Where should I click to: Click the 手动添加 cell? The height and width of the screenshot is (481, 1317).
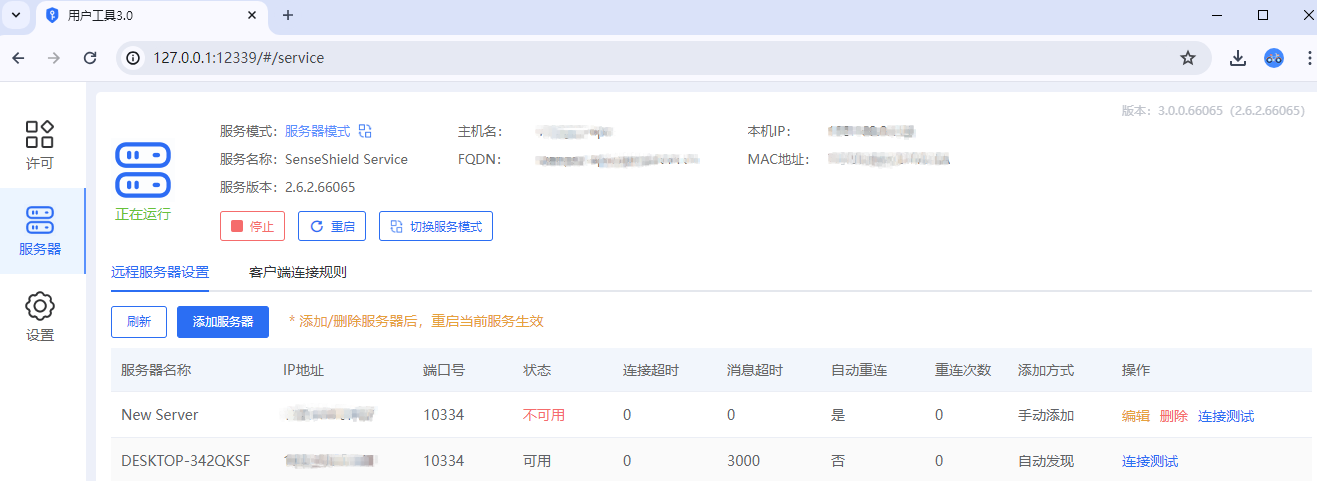click(x=1046, y=415)
